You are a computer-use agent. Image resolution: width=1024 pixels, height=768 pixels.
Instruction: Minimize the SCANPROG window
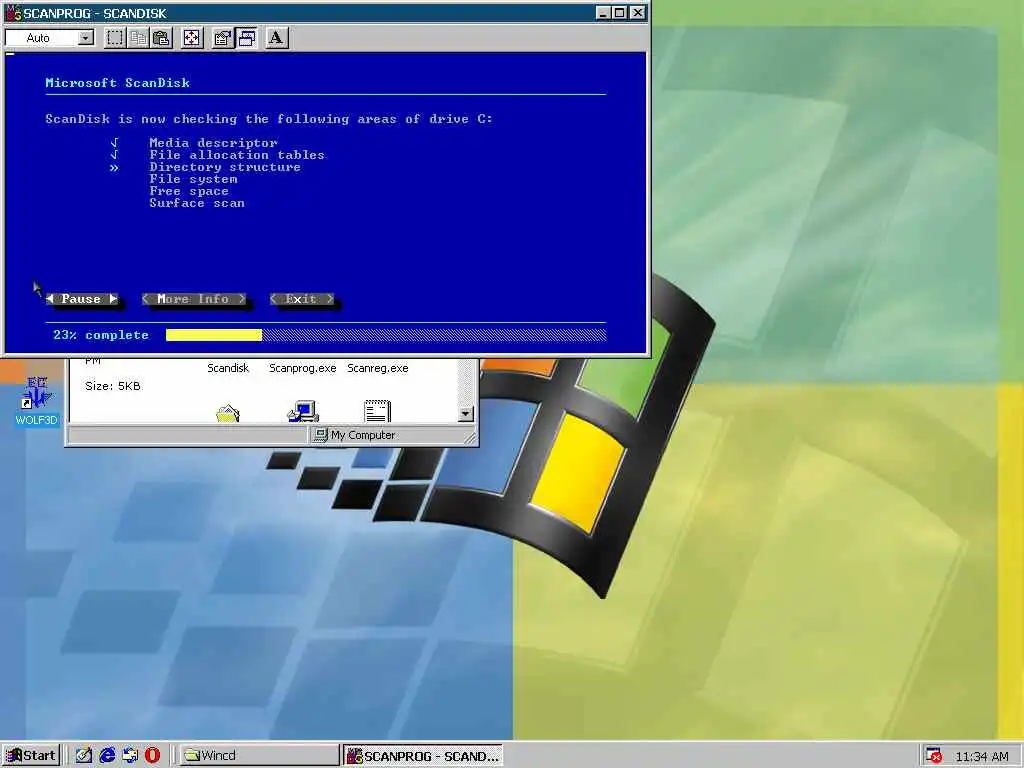(603, 12)
